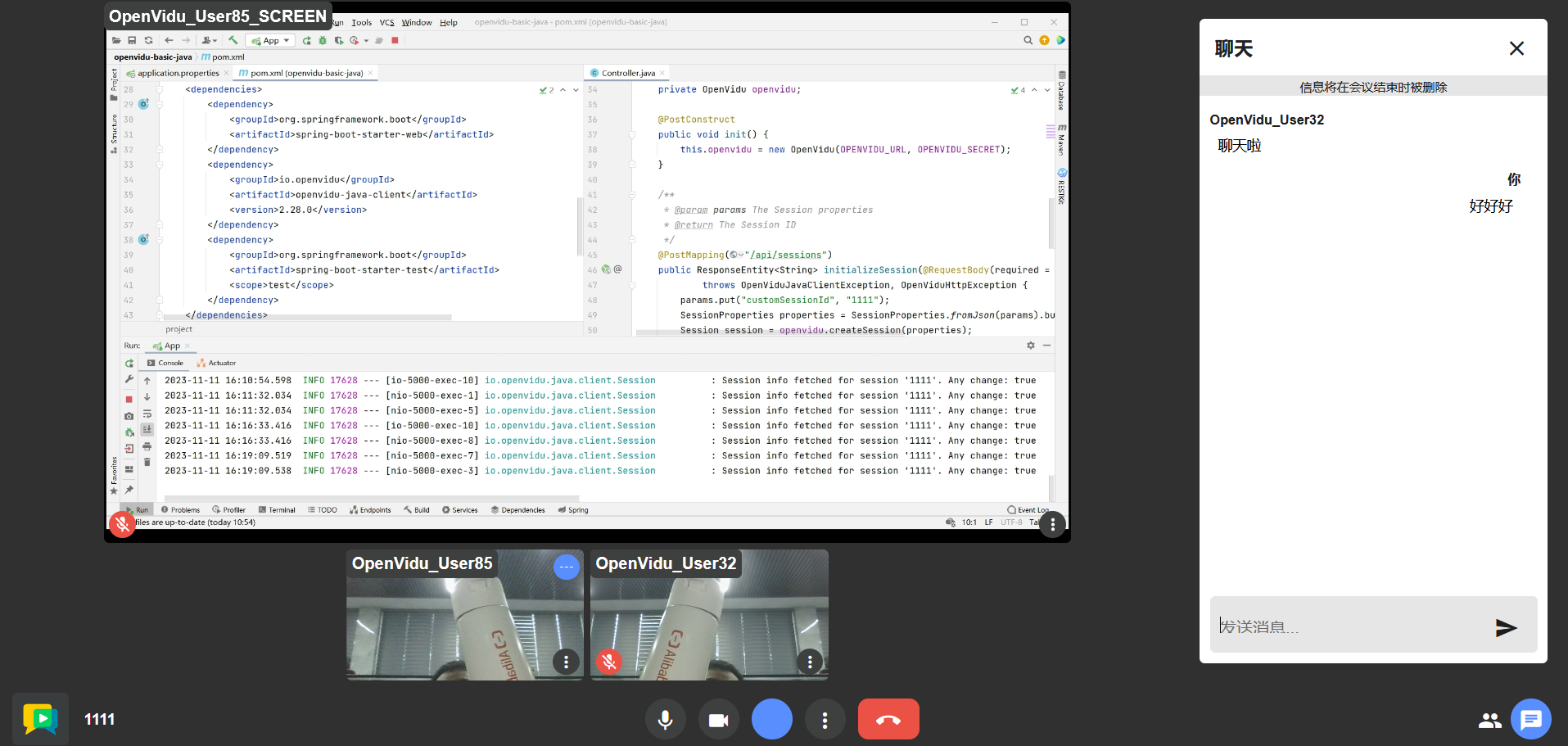Click the pom.xml editor horizontal scrollbar

(308, 318)
